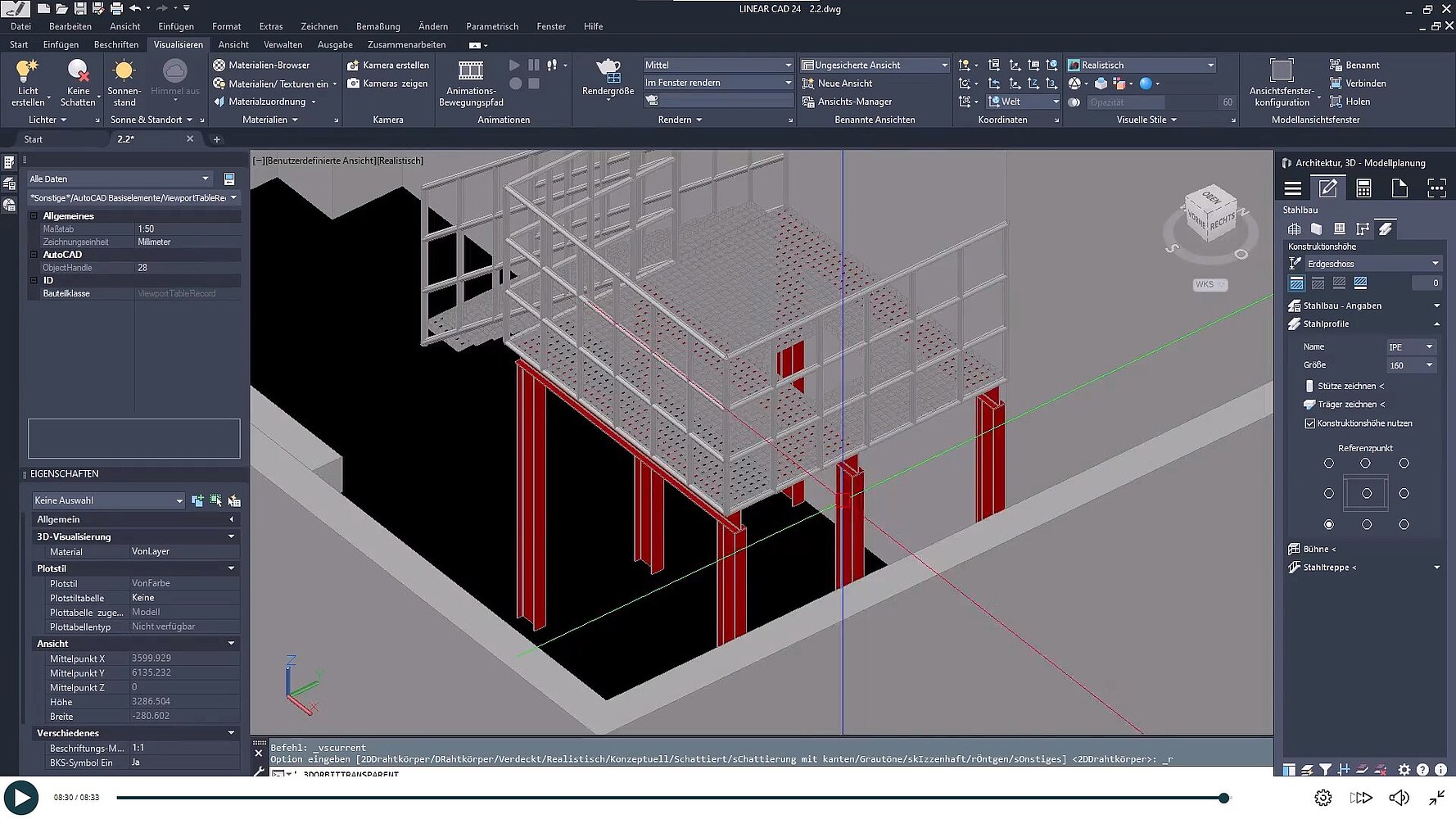
Task: Switch to the Ausgabe ribbon tab
Action: point(335,45)
